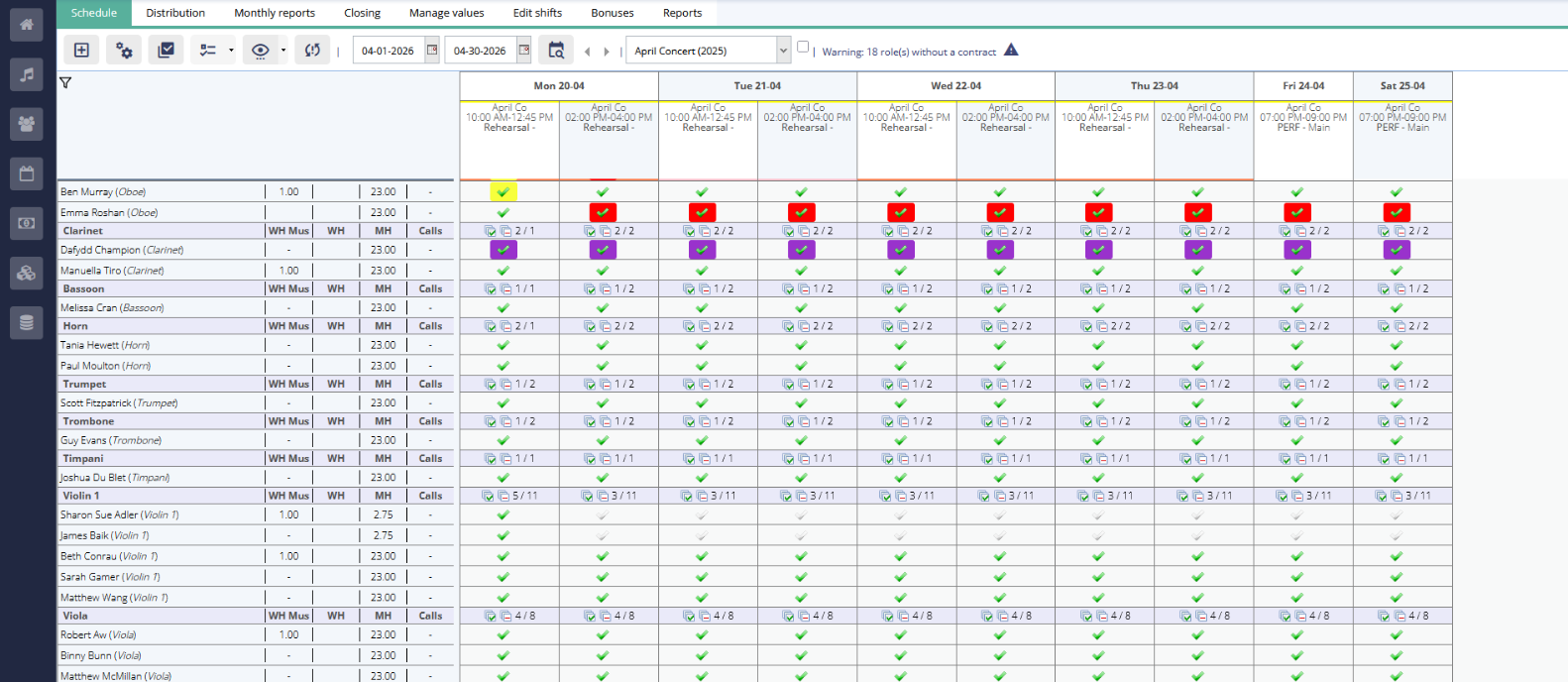Click the add new item plus icon
This screenshot has height=682, width=1568.
pos(81,51)
